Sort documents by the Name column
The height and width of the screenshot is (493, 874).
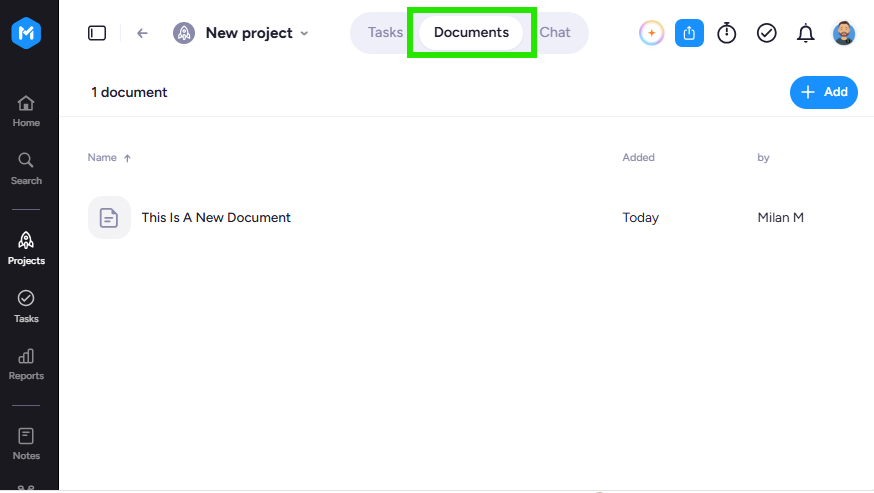102,157
